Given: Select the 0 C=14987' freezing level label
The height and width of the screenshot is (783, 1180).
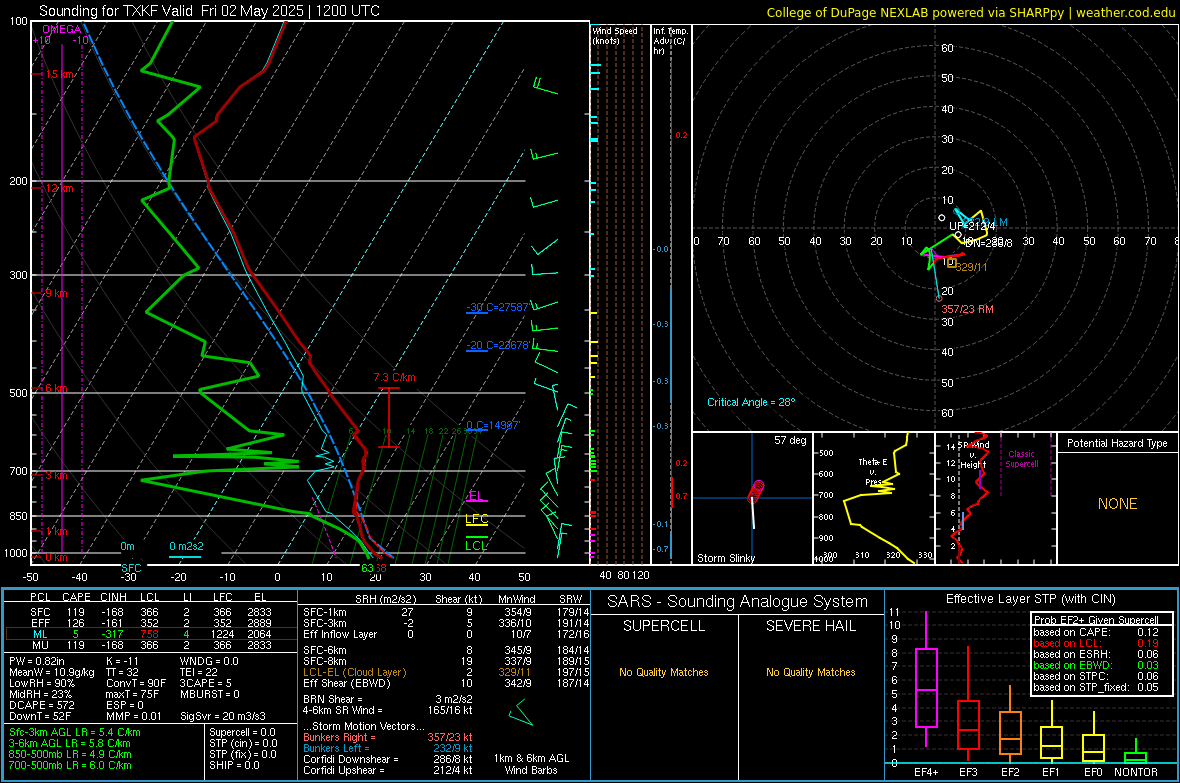Looking at the screenshot, I should tap(493, 425).
